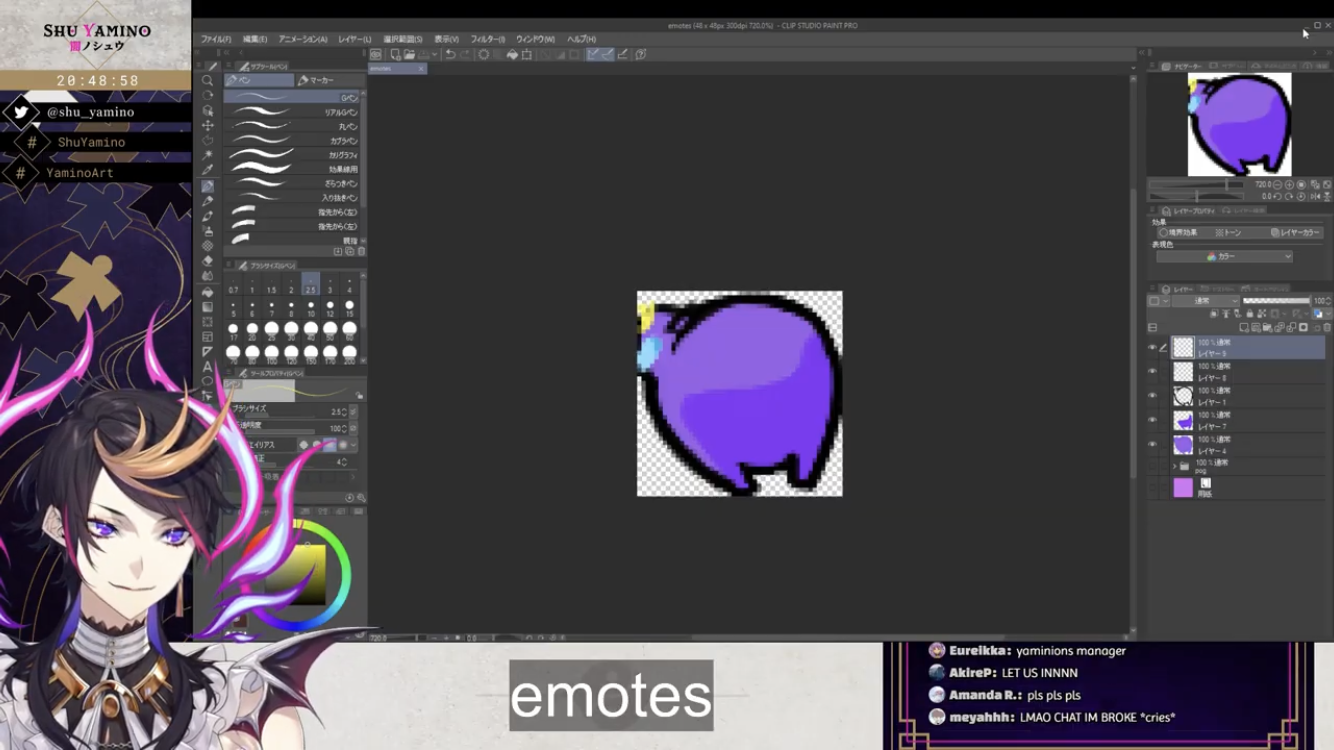Open the レイヤー(L) menu
The width and height of the screenshot is (1334, 750).
click(x=355, y=39)
